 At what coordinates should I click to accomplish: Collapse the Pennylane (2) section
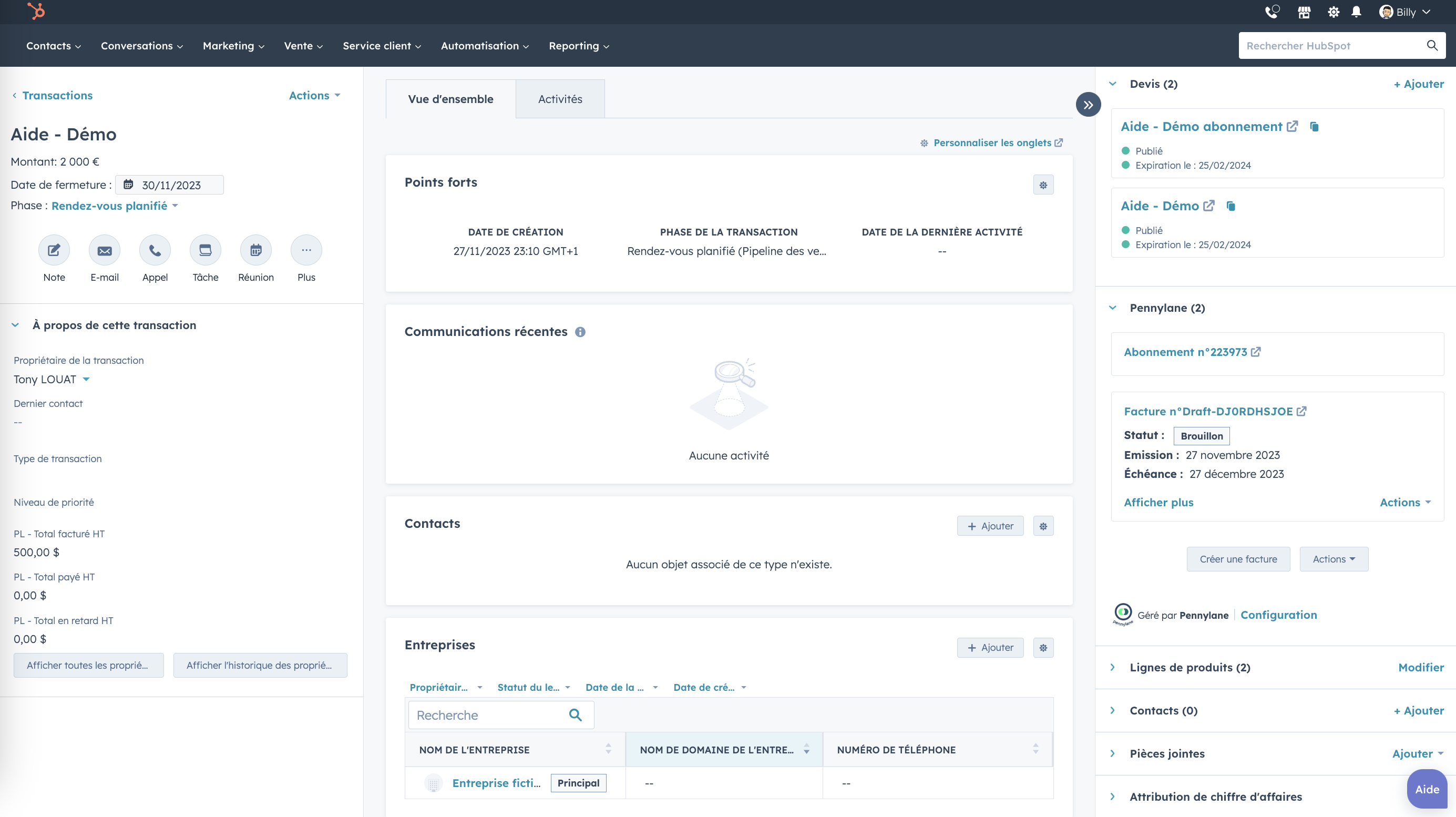(x=1113, y=308)
